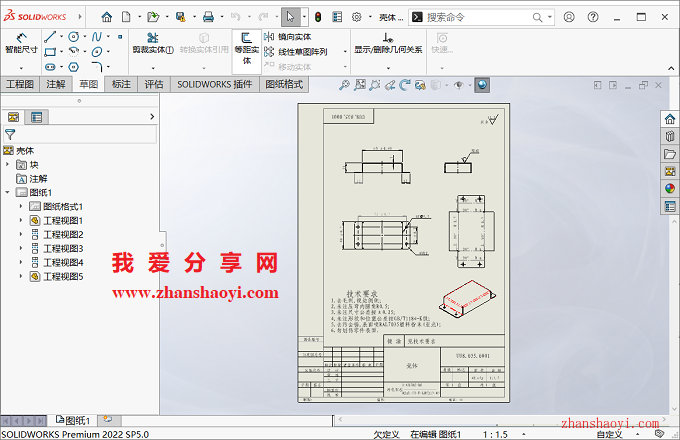
Task: Select the 注解 item in the design tree
Action: pyautogui.click(x=38, y=179)
